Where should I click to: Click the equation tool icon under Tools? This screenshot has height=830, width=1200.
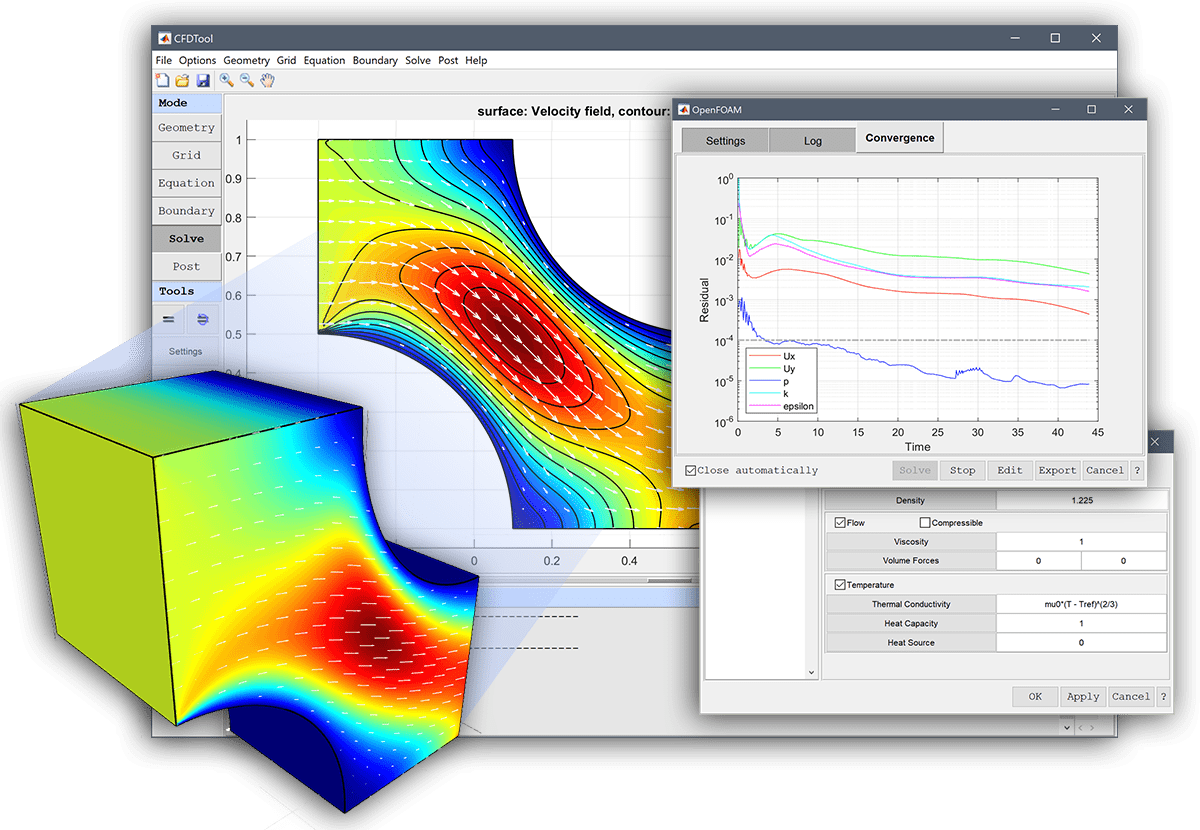[168, 318]
